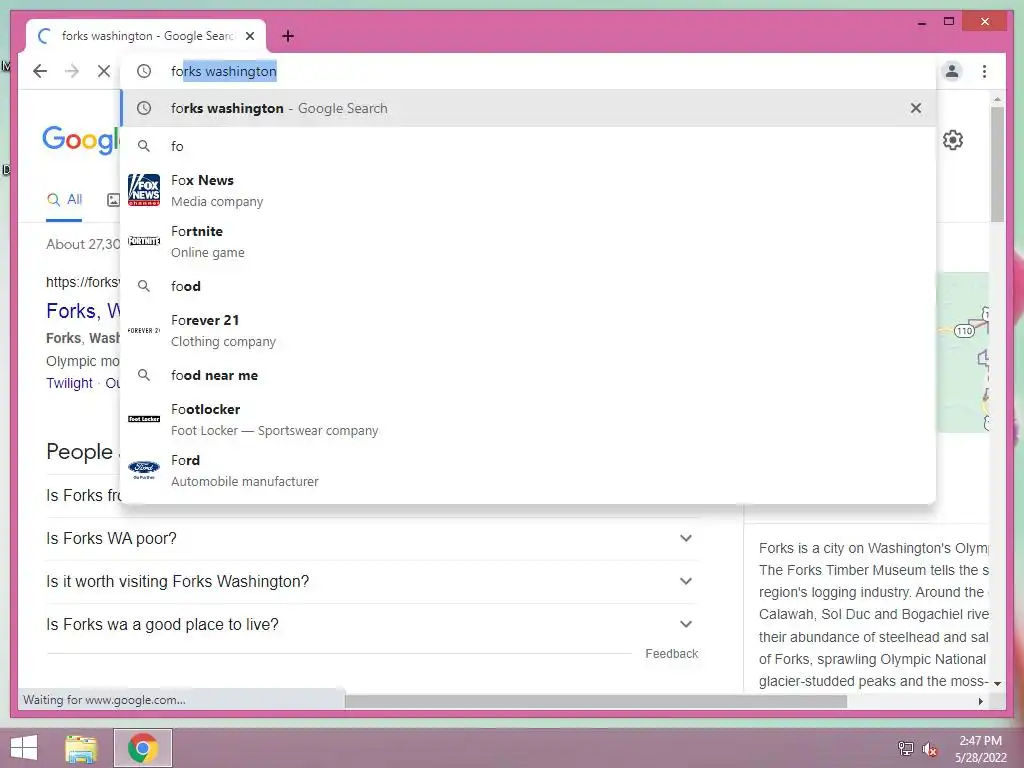Open the Twilight sitelink
The width and height of the screenshot is (1024, 768).
coord(69,383)
